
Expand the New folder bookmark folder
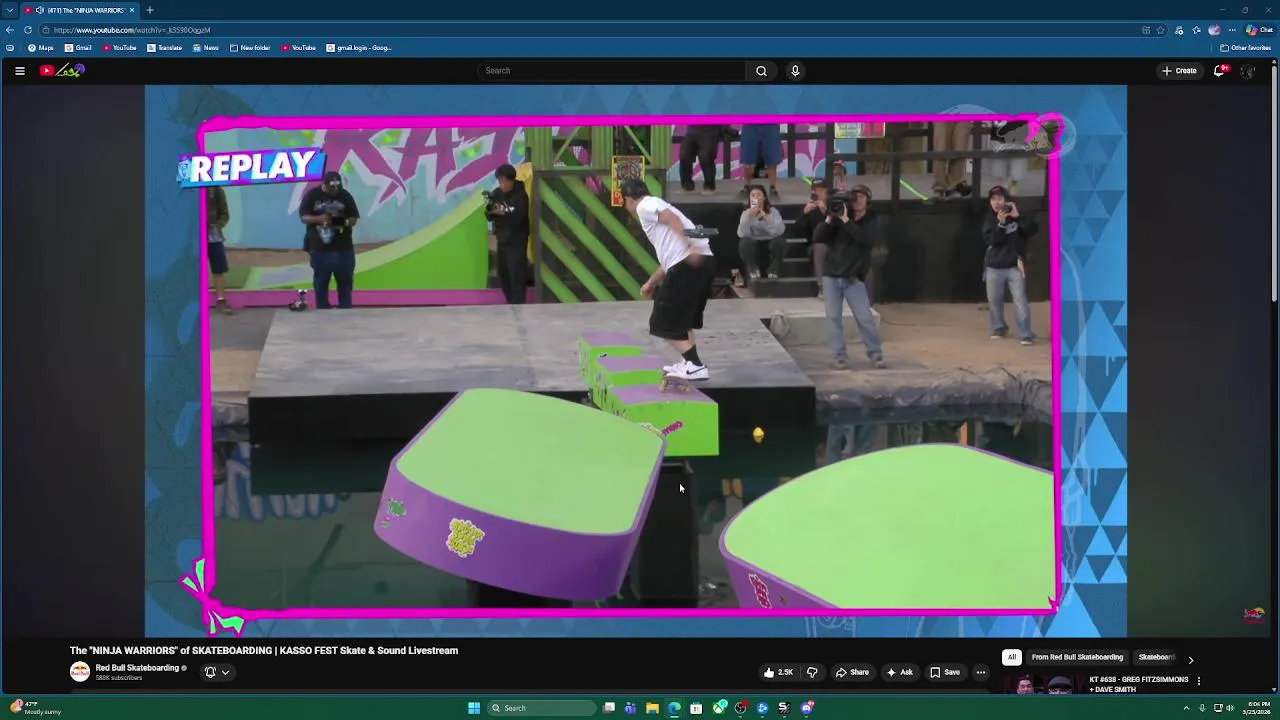point(250,48)
